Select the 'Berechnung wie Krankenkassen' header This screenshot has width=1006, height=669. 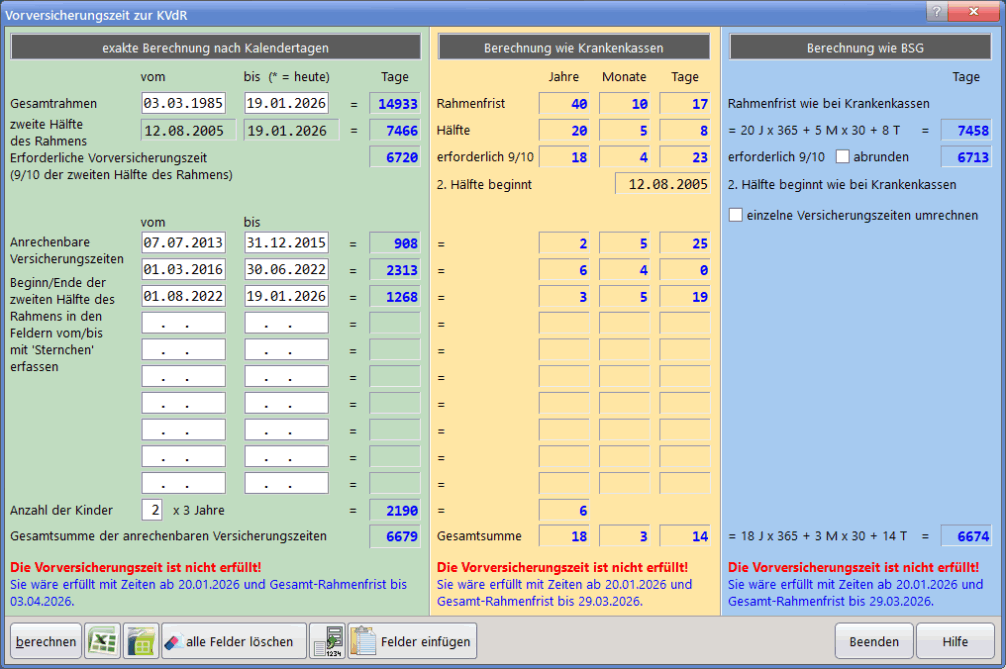tap(574, 47)
